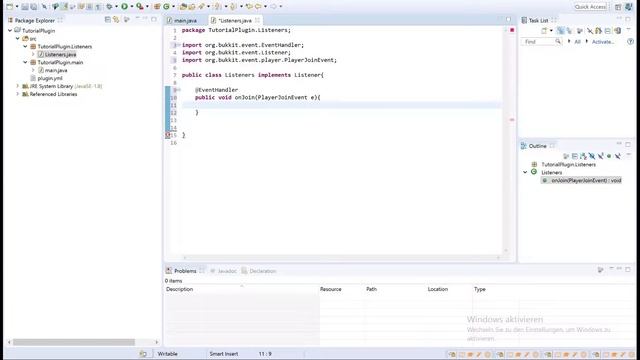Image resolution: width=640 pixels, height=360 pixels.
Task: Collapse the TutorialPlugin.Listeners package
Action: [x=25, y=47]
